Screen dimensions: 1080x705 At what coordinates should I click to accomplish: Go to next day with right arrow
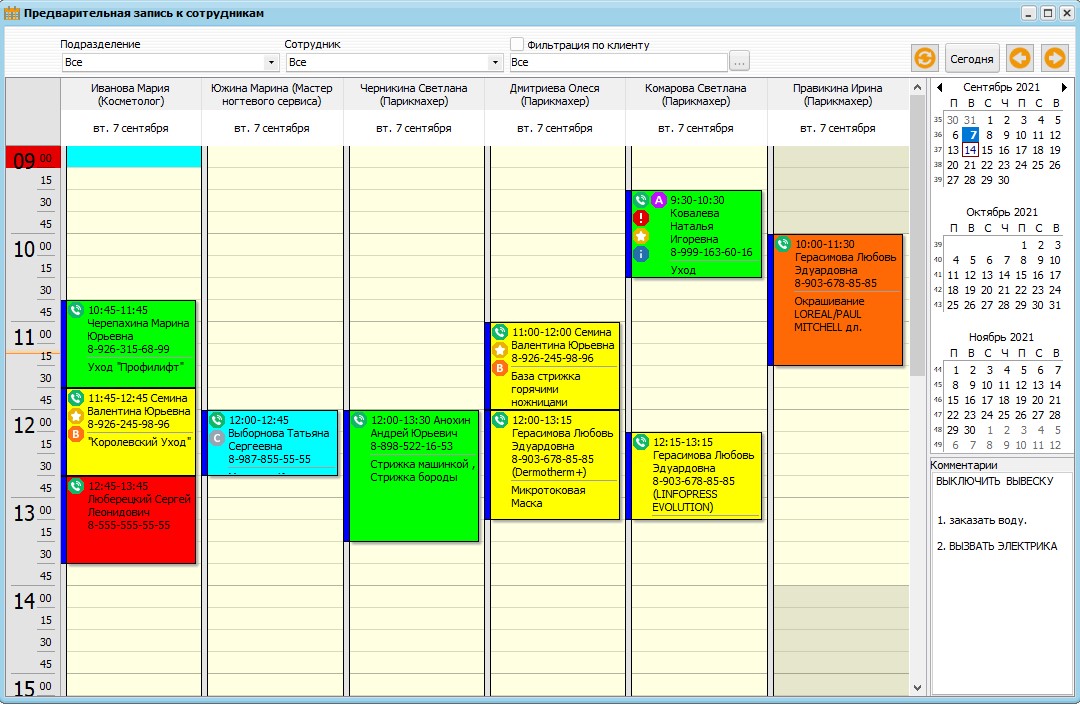[1055, 59]
